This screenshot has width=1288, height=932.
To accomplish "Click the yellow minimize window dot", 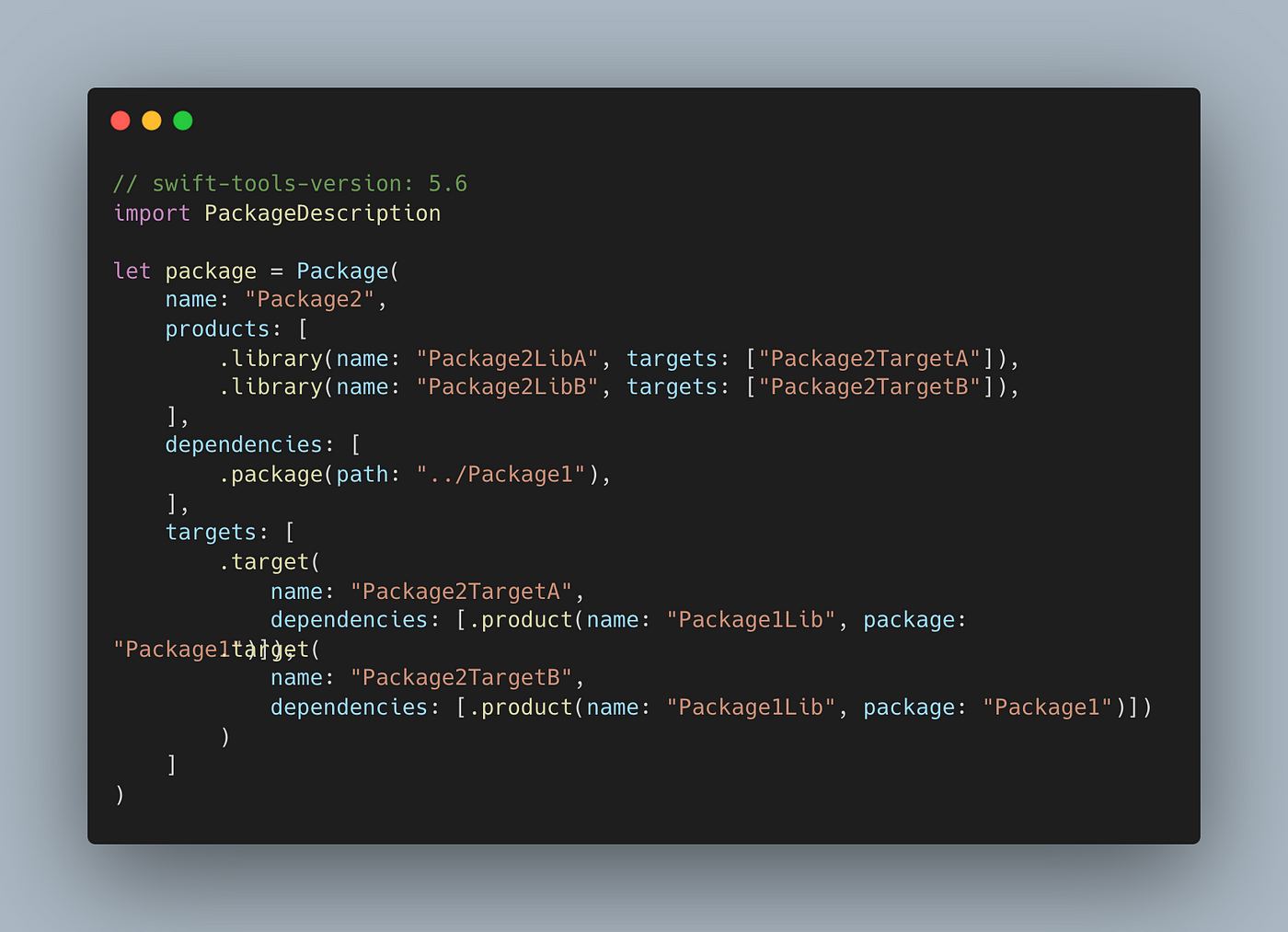I will (x=152, y=121).
